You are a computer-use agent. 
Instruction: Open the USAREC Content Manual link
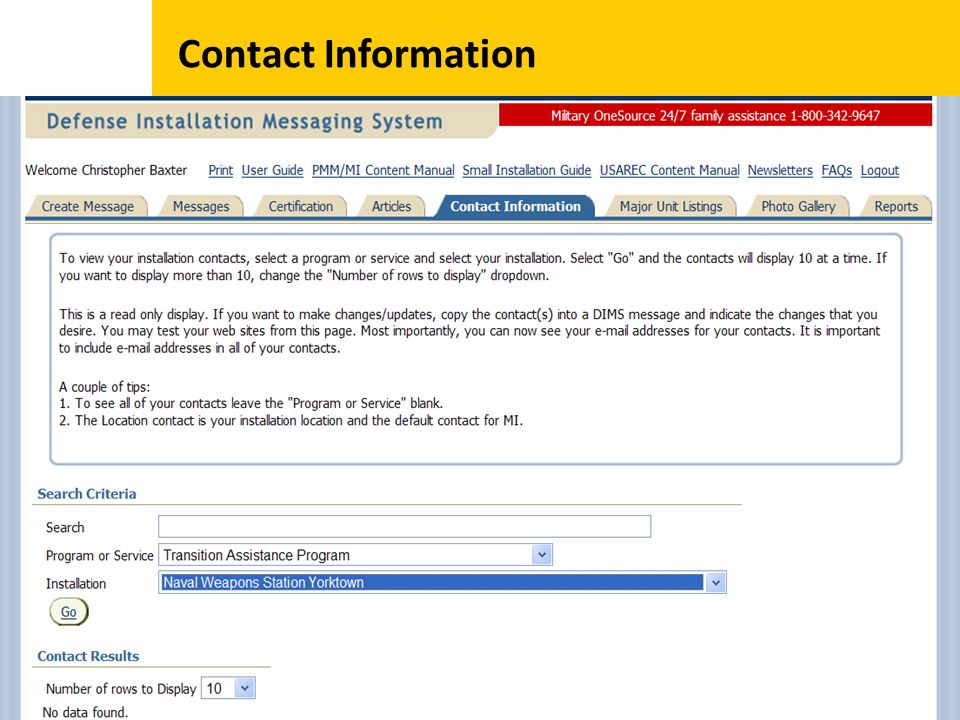669,170
